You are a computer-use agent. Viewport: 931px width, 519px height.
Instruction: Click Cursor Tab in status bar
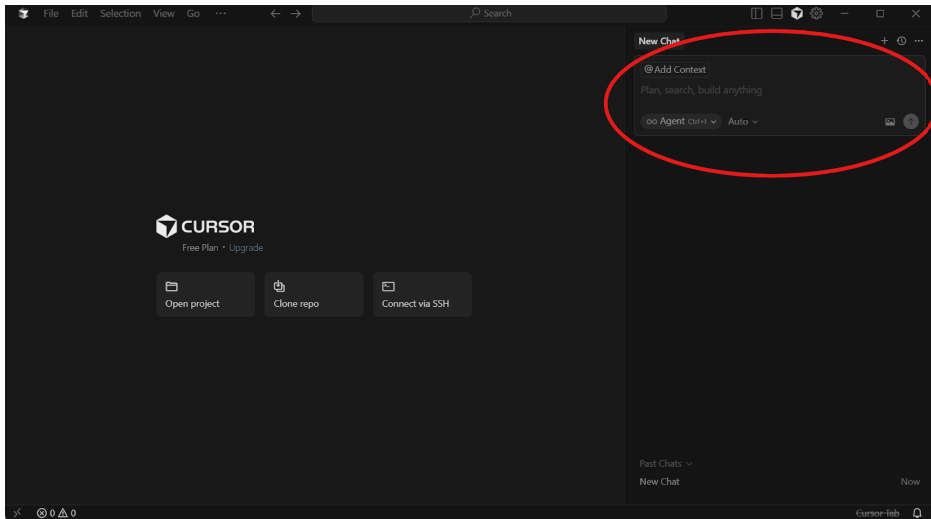pyautogui.click(x=877, y=513)
